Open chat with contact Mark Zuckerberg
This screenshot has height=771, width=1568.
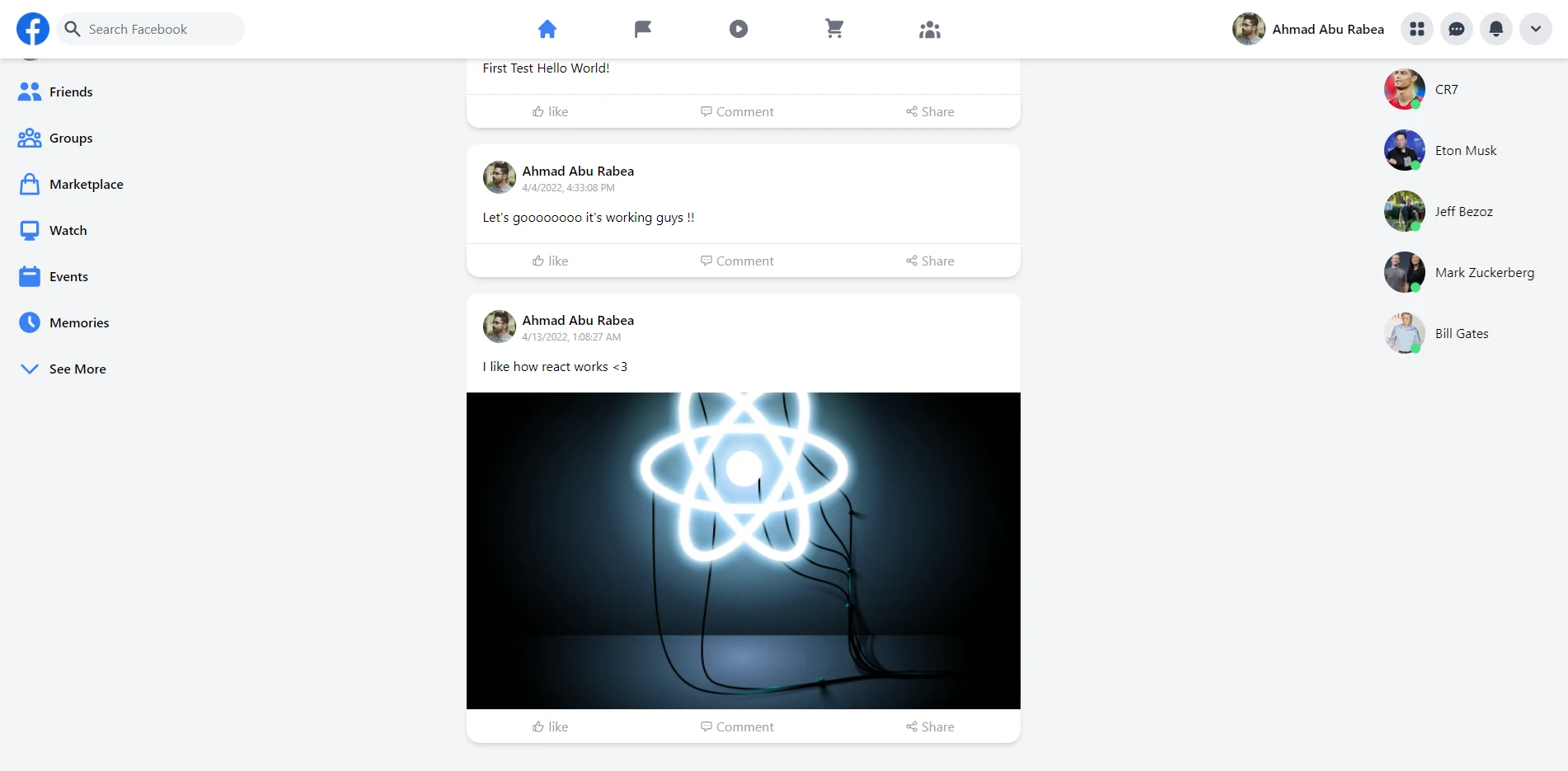1459,272
